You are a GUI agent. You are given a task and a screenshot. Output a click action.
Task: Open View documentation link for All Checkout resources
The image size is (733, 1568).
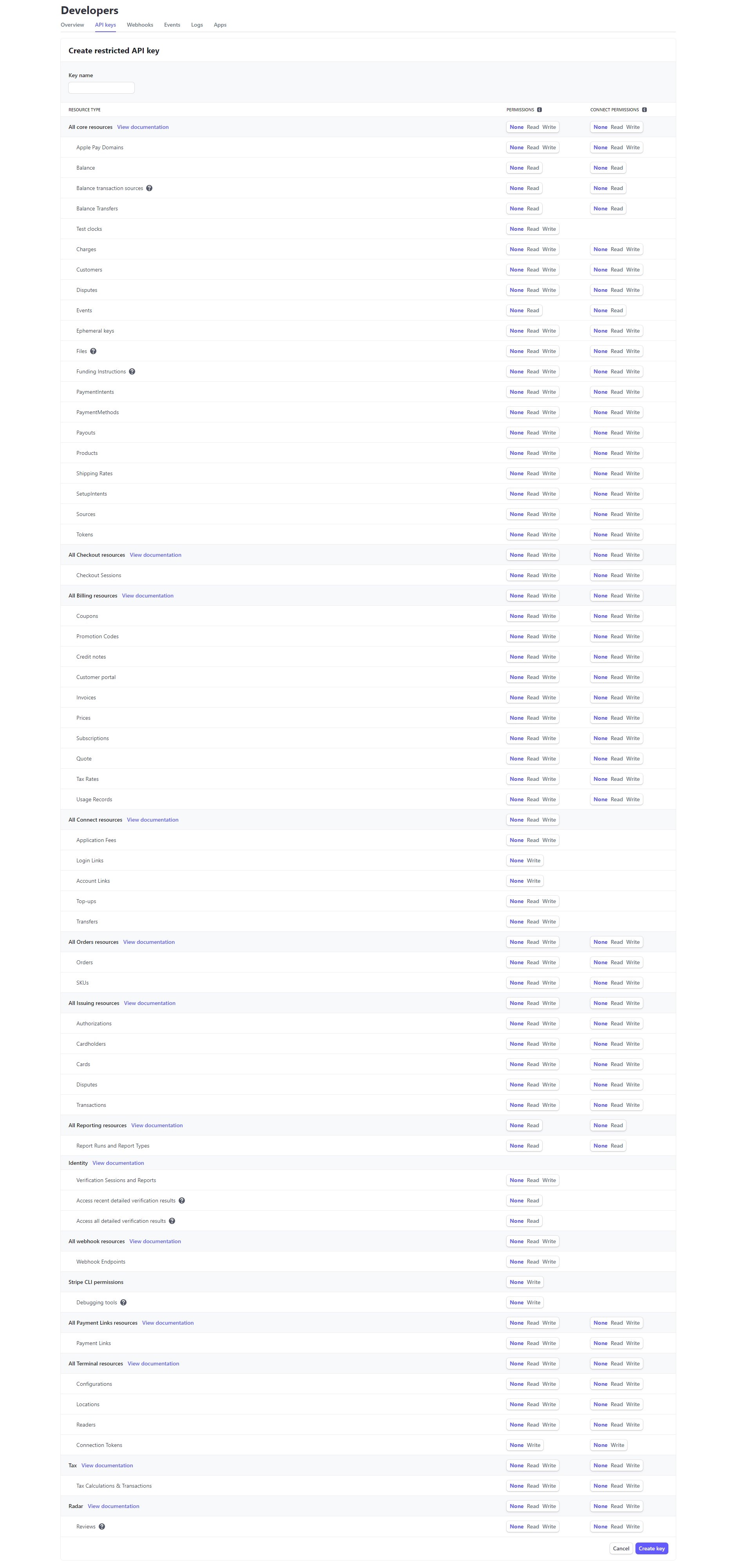[155, 554]
